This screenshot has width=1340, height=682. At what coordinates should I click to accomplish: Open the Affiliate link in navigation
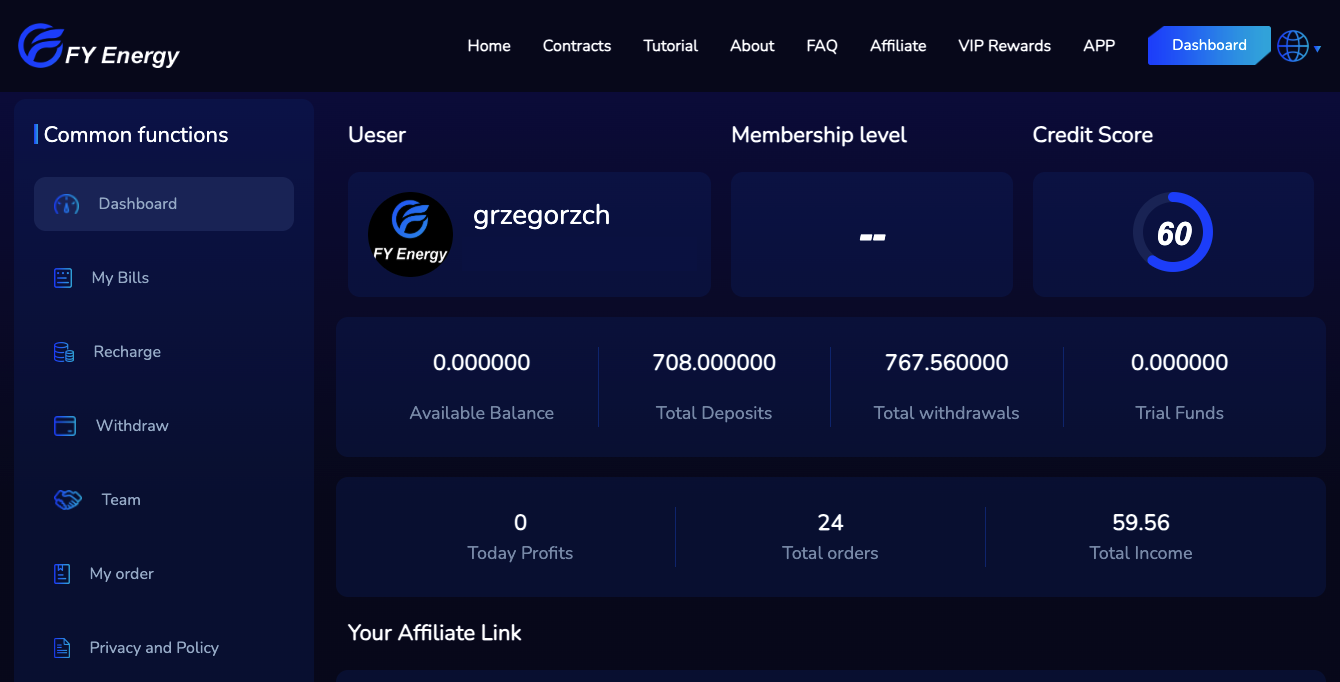click(897, 46)
